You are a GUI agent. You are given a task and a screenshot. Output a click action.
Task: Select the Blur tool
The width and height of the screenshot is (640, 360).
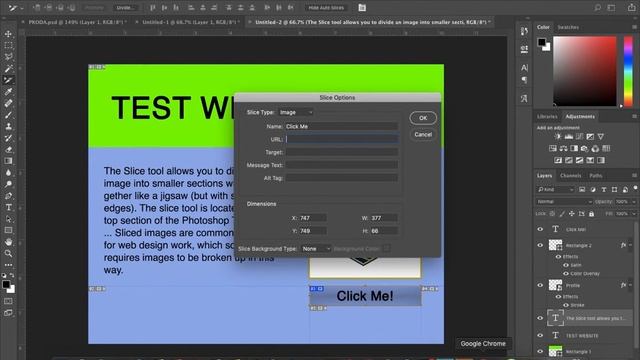point(8,173)
